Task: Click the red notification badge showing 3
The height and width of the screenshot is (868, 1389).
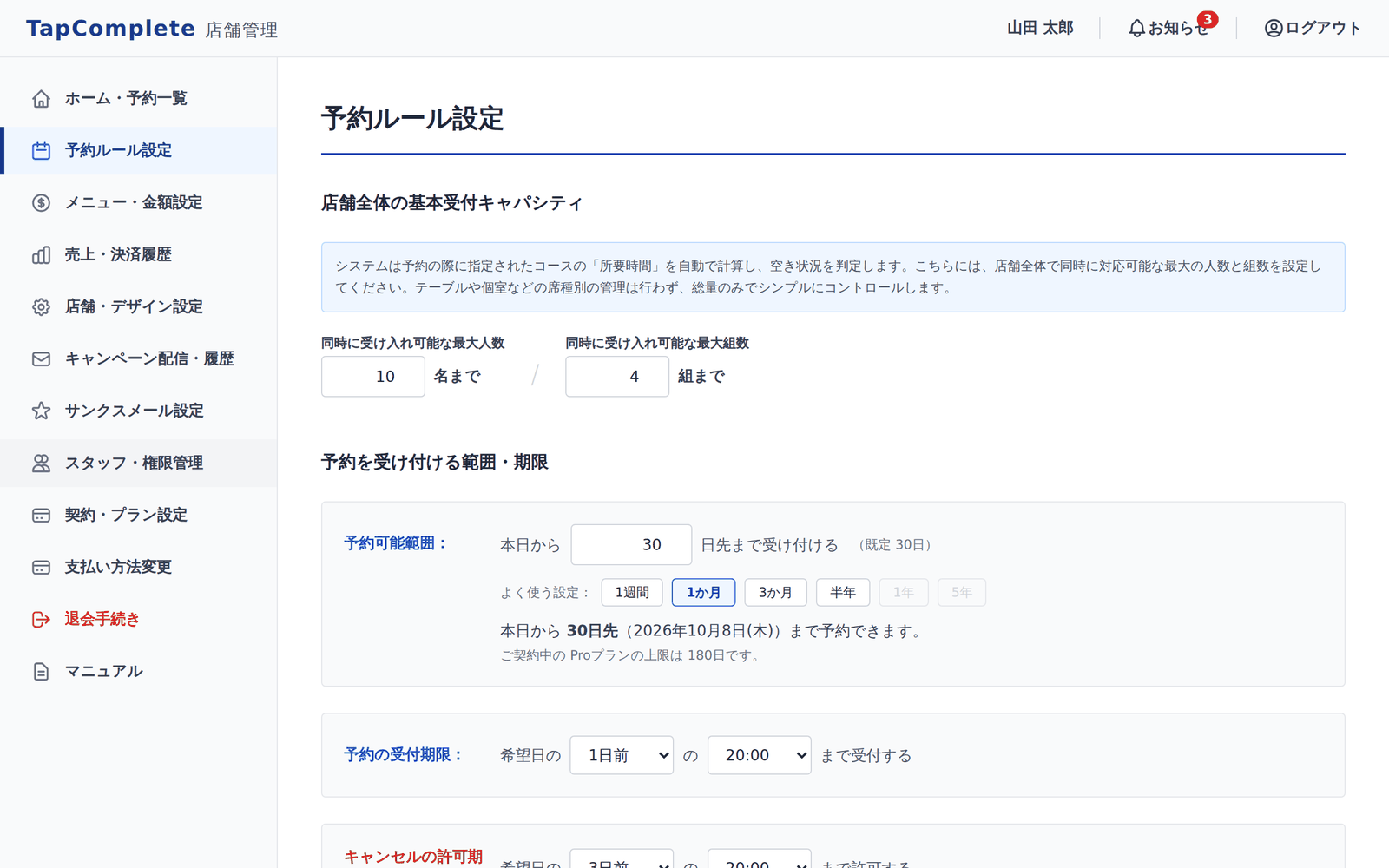Action: [1207, 19]
